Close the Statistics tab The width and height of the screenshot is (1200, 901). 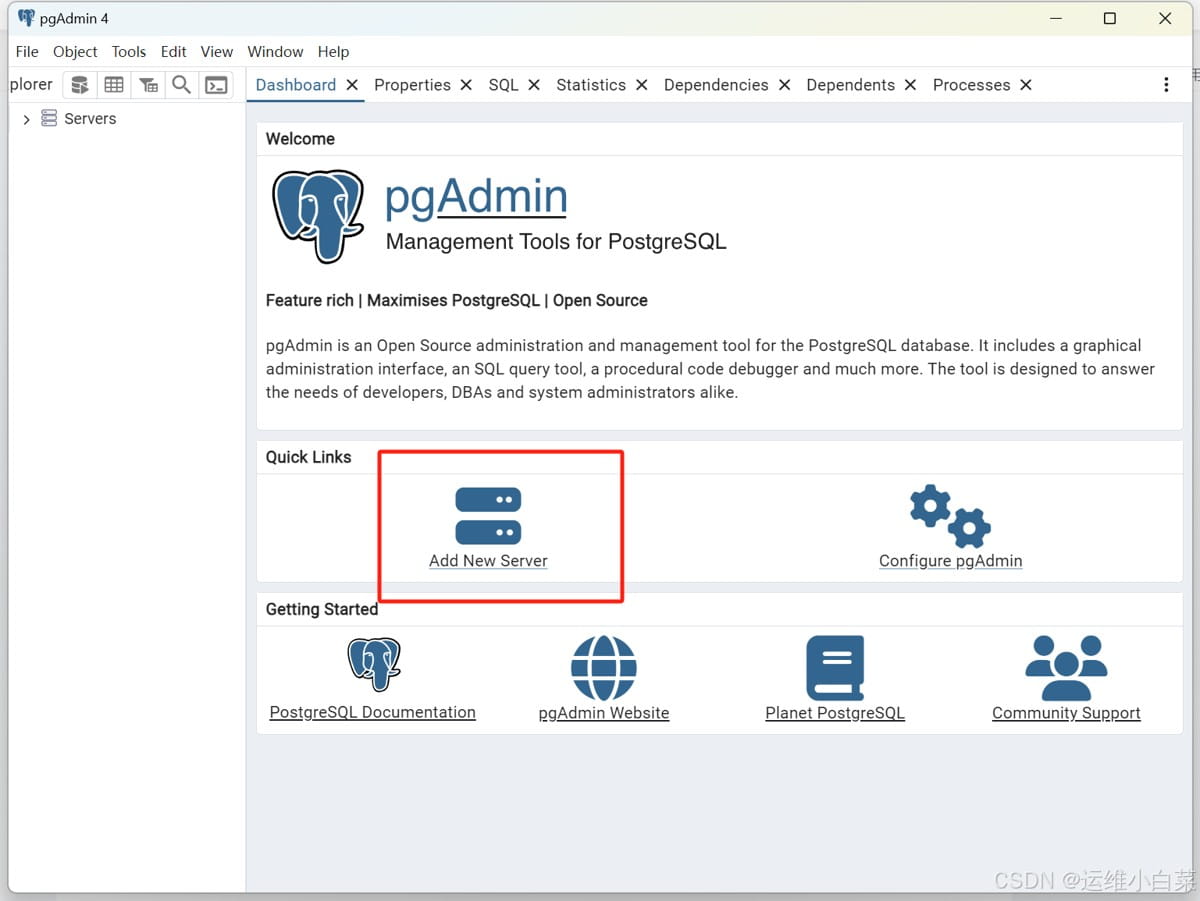pyautogui.click(x=641, y=85)
